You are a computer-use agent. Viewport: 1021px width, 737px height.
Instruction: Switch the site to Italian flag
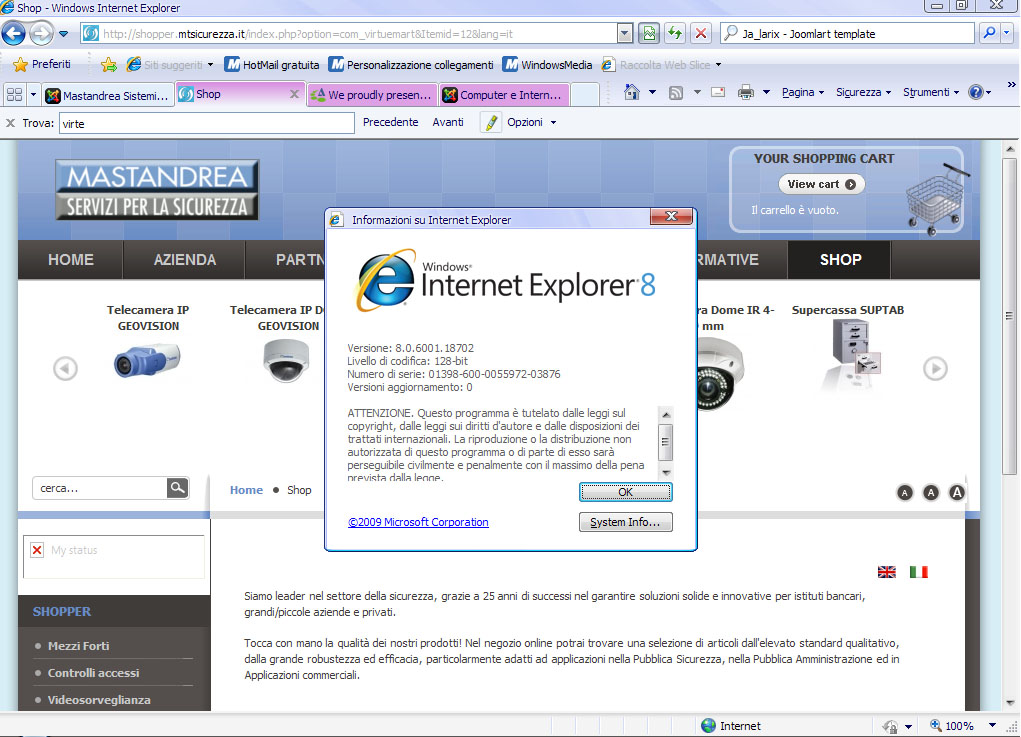tap(918, 572)
